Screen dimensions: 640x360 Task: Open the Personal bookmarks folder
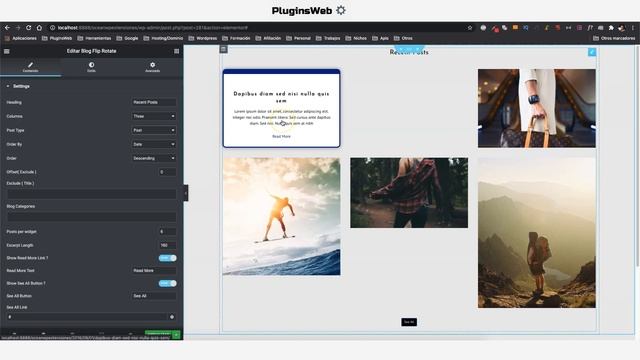298,38
